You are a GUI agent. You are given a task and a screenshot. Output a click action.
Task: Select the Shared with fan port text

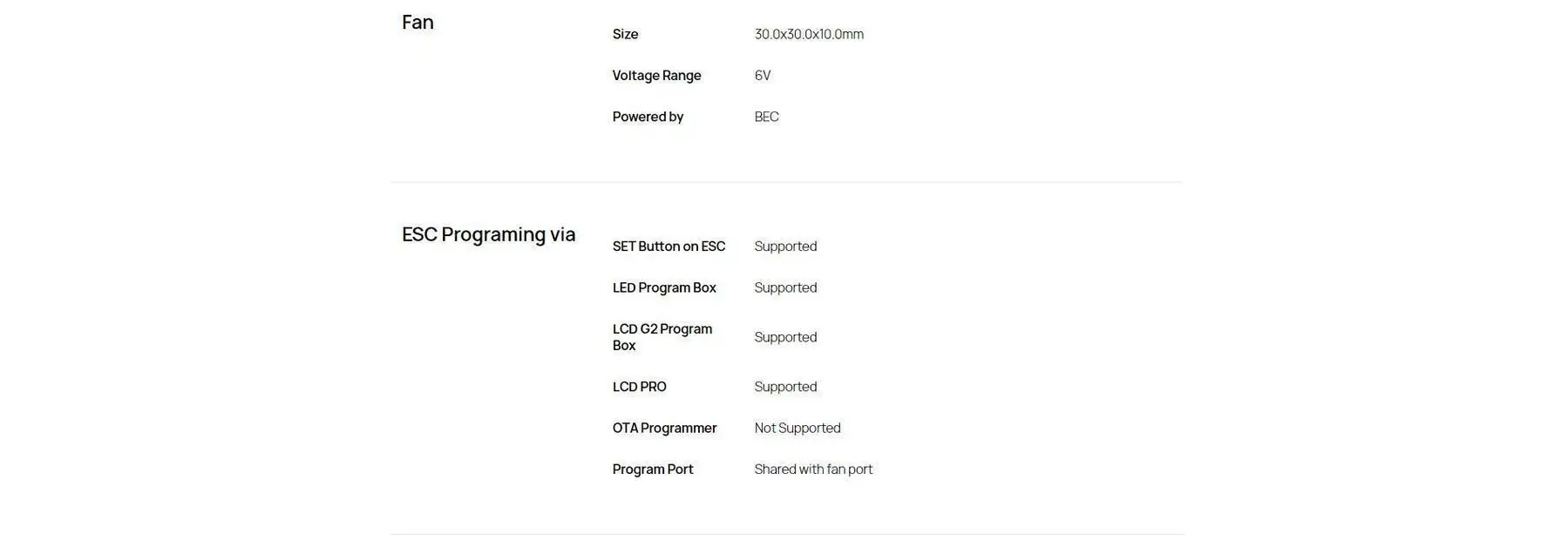click(813, 470)
